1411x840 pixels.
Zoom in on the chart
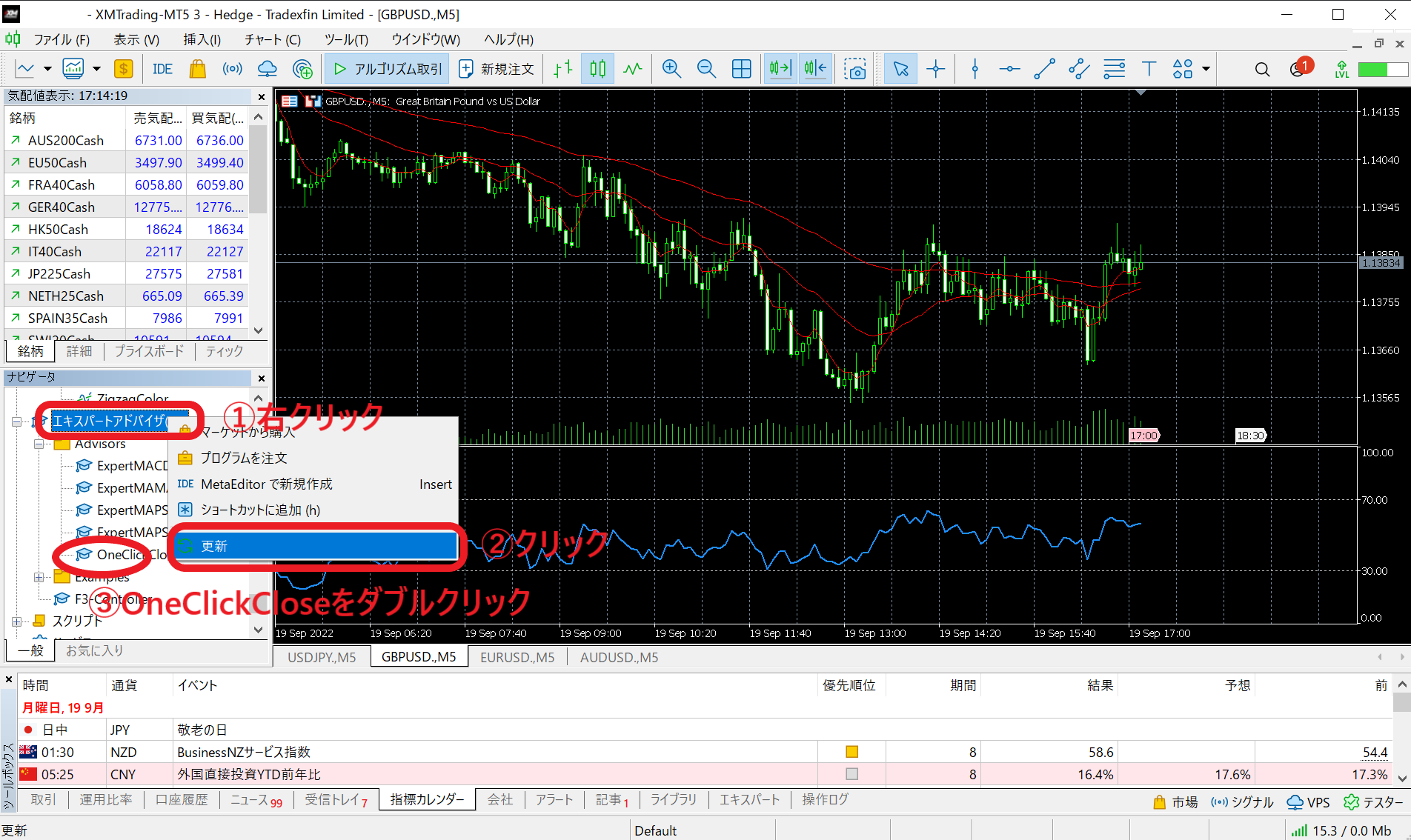[671, 69]
